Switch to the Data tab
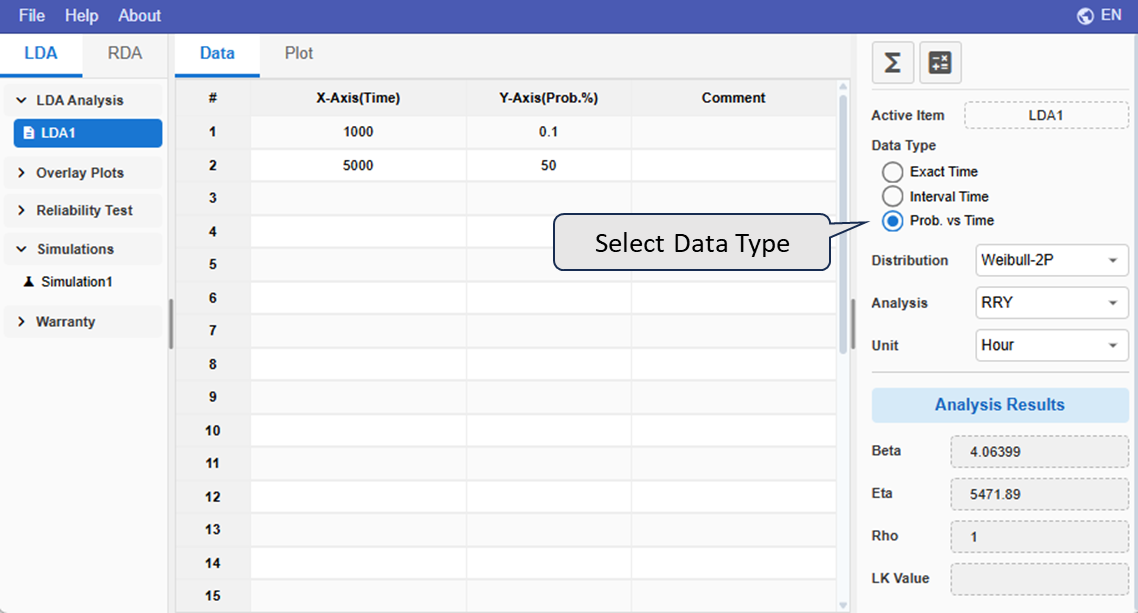This screenshot has width=1138, height=613. pyautogui.click(x=217, y=54)
